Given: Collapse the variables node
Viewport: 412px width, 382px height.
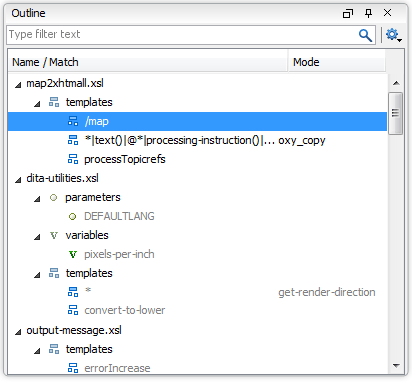Looking at the screenshot, I should (37, 237).
